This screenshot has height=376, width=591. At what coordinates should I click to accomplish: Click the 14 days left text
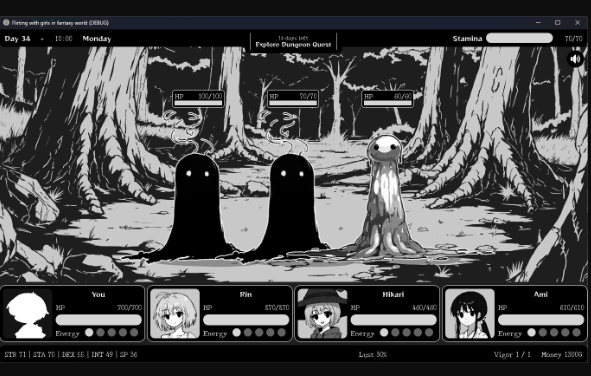point(293,38)
